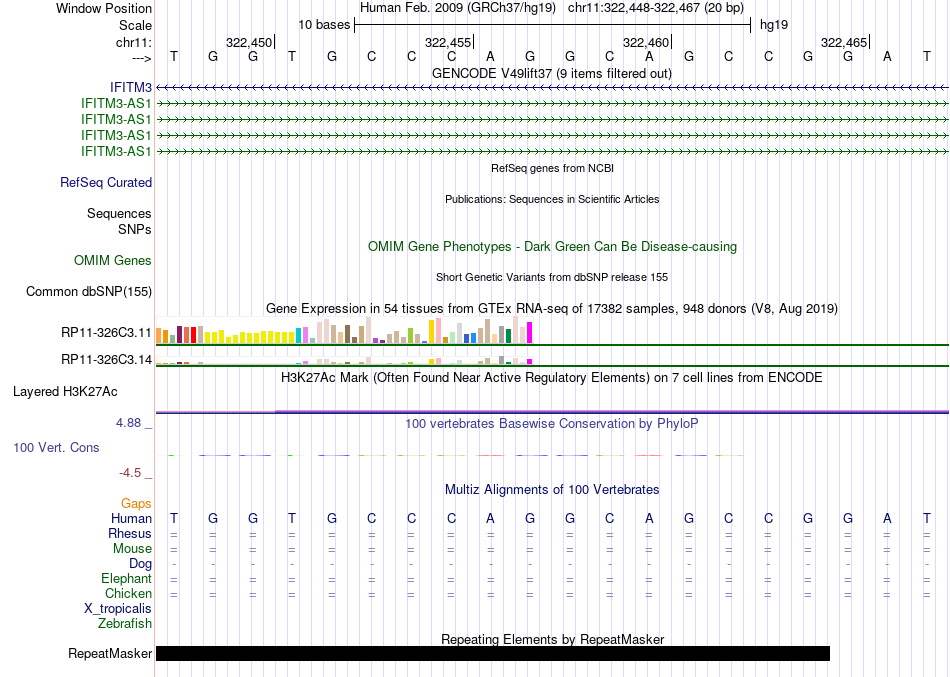Select the Zebrafish alignment row label

[125, 623]
